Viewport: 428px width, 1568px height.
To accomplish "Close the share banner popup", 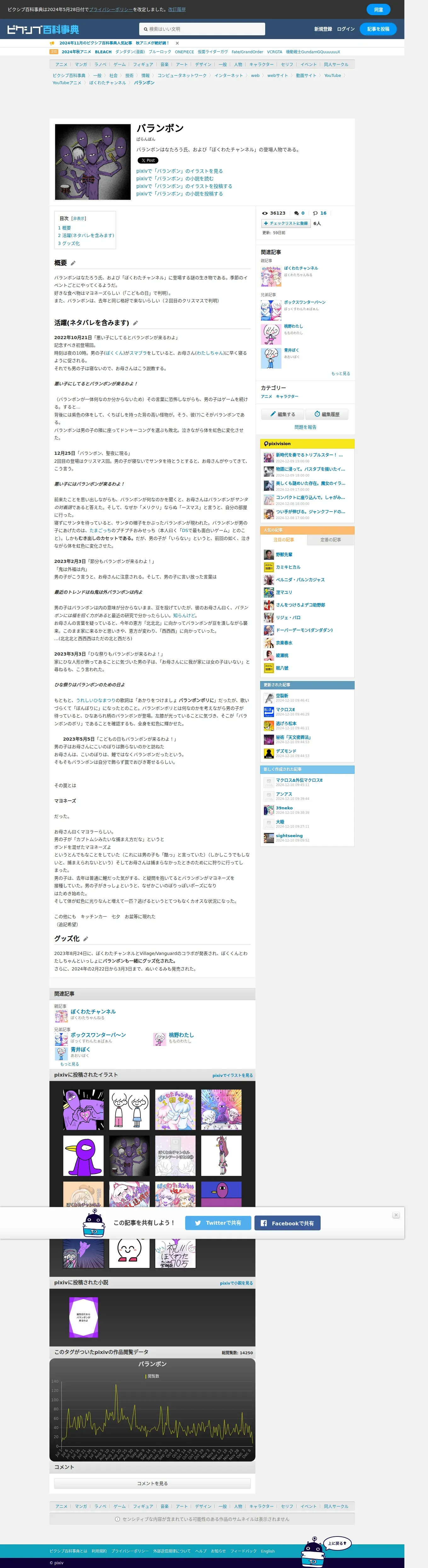I will click(396, 1214).
